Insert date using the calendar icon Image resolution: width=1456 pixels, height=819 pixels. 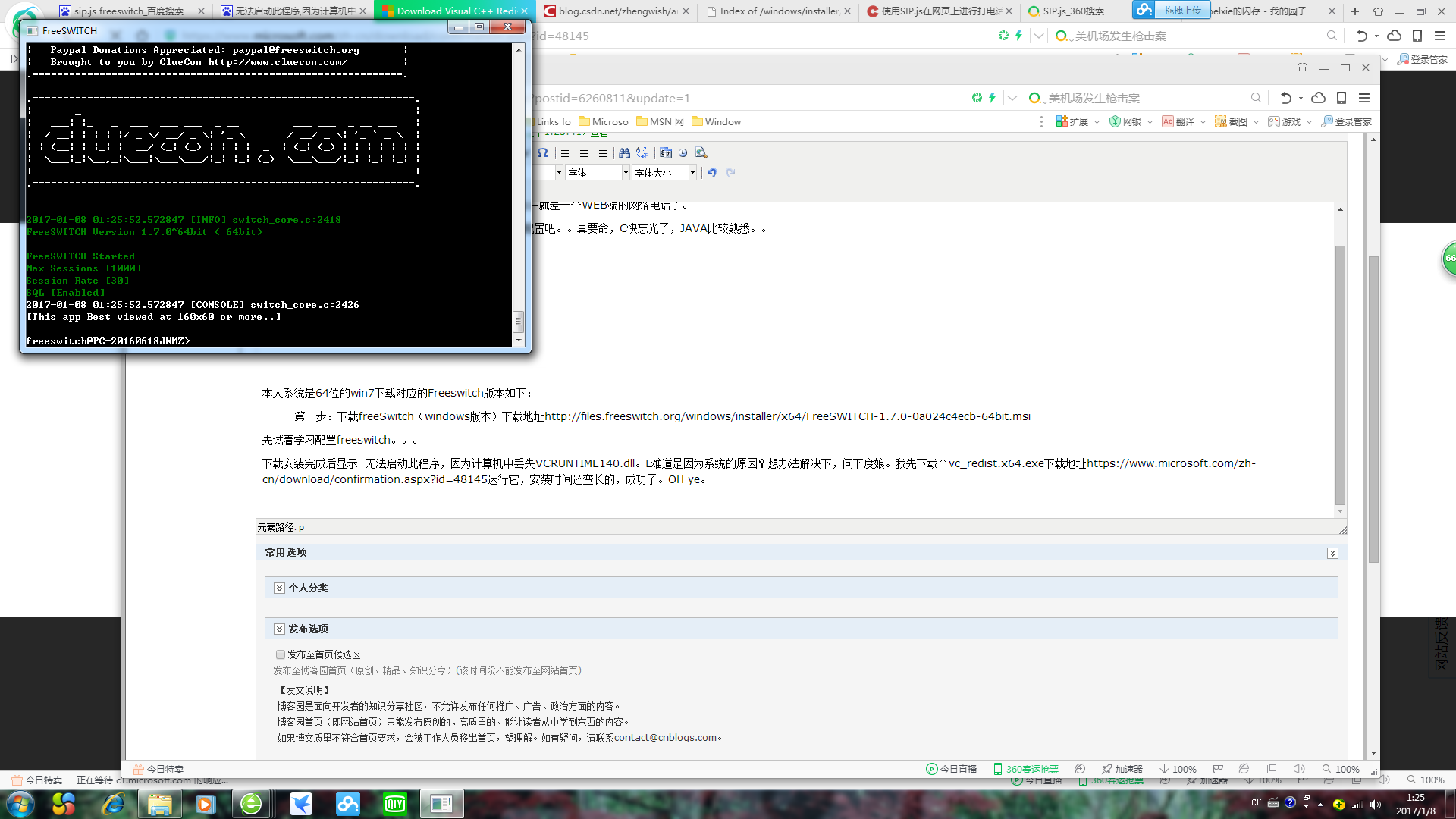coord(666,153)
